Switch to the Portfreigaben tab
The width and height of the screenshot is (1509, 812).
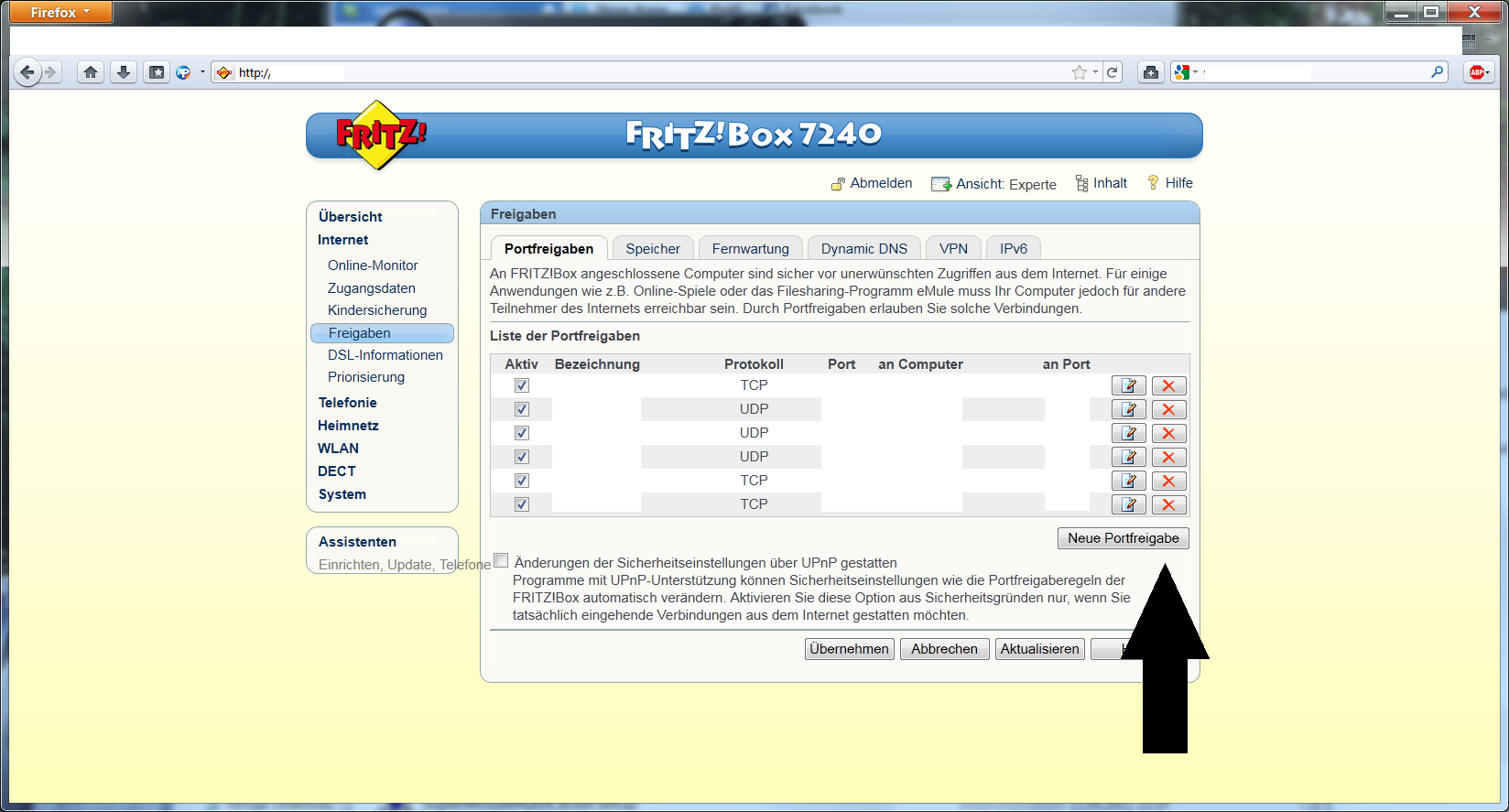(548, 249)
